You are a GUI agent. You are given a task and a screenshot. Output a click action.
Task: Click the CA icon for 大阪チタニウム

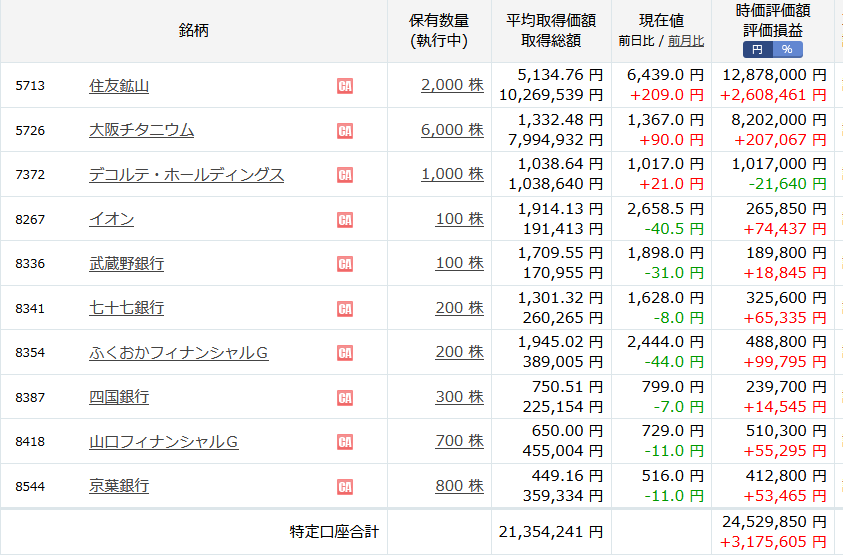[345, 131]
